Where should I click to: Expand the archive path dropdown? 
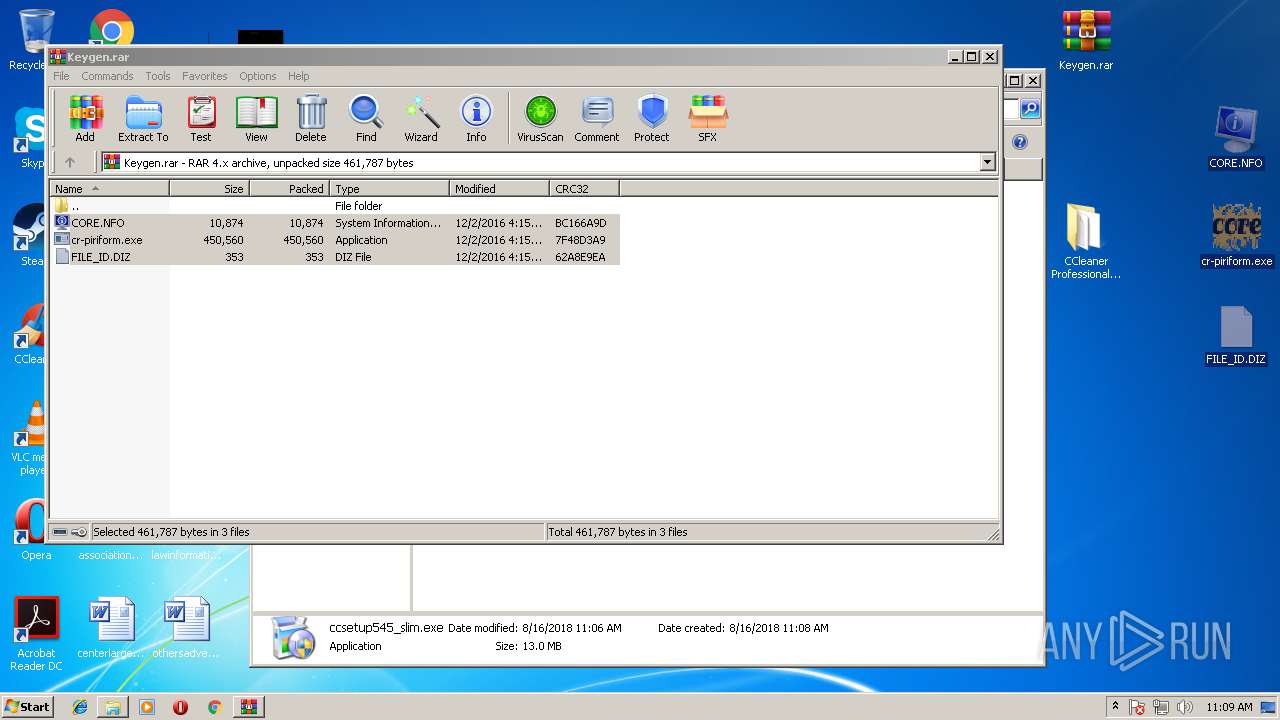coord(988,162)
